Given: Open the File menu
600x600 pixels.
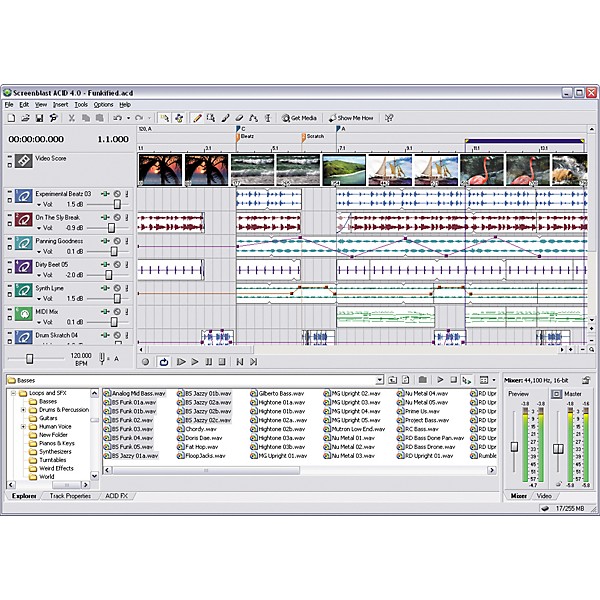Looking at the screenshot, I should (9, 105).
